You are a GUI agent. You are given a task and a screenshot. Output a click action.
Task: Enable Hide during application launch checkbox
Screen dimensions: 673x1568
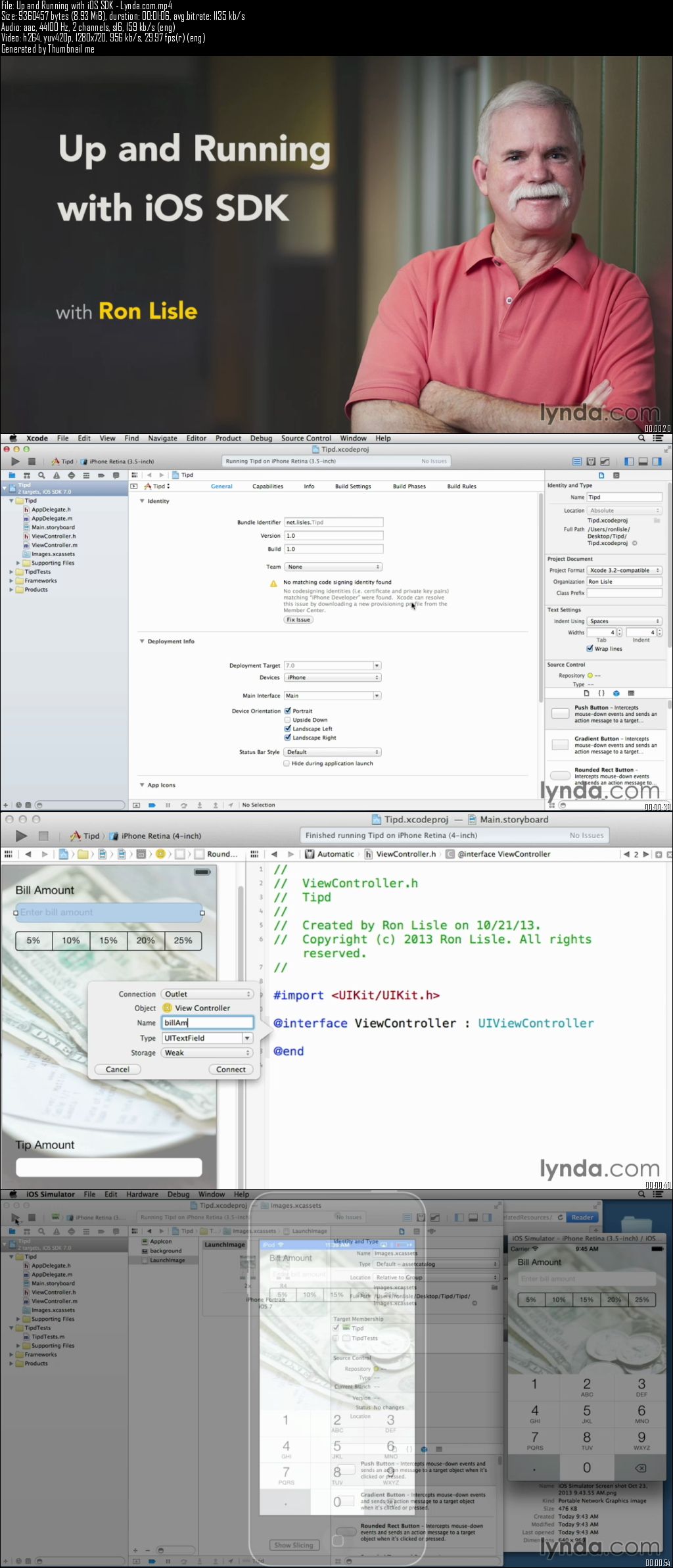(287, 763)
